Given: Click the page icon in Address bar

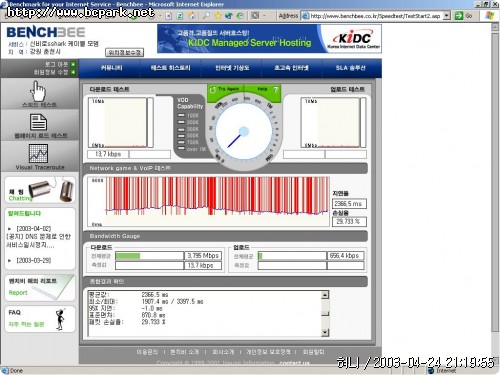Looking at the screenshot, I should pyautogui.click(x=305, y=16).
